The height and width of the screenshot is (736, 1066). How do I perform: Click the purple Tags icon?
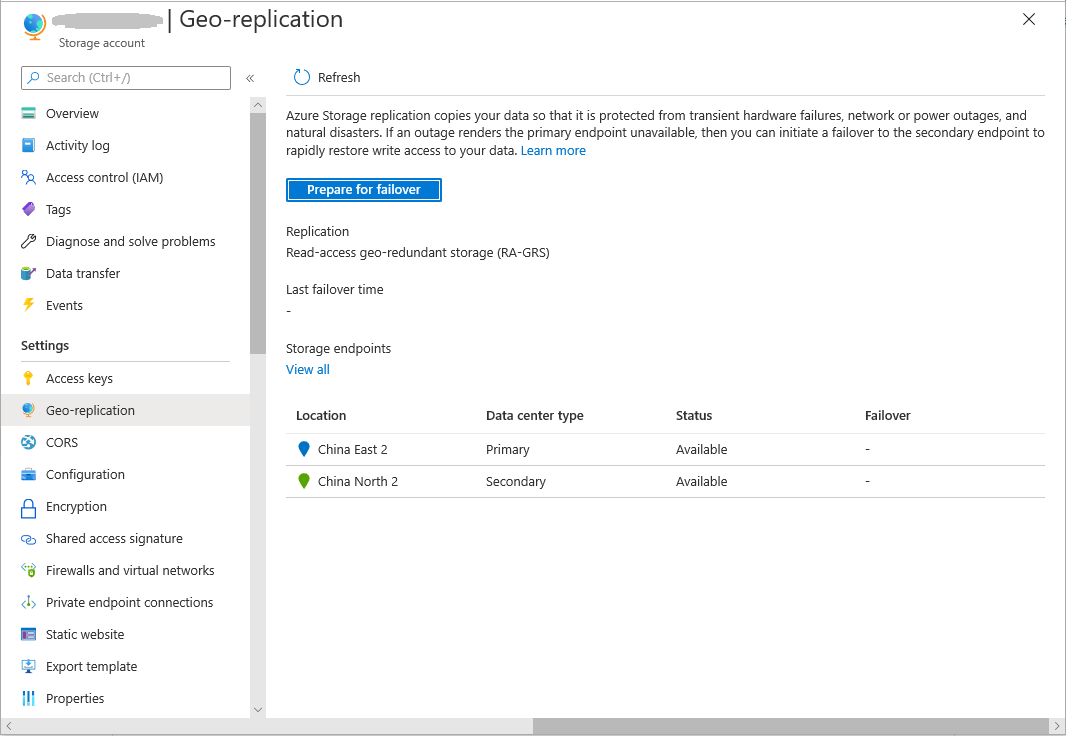click(x=29, y=209)
